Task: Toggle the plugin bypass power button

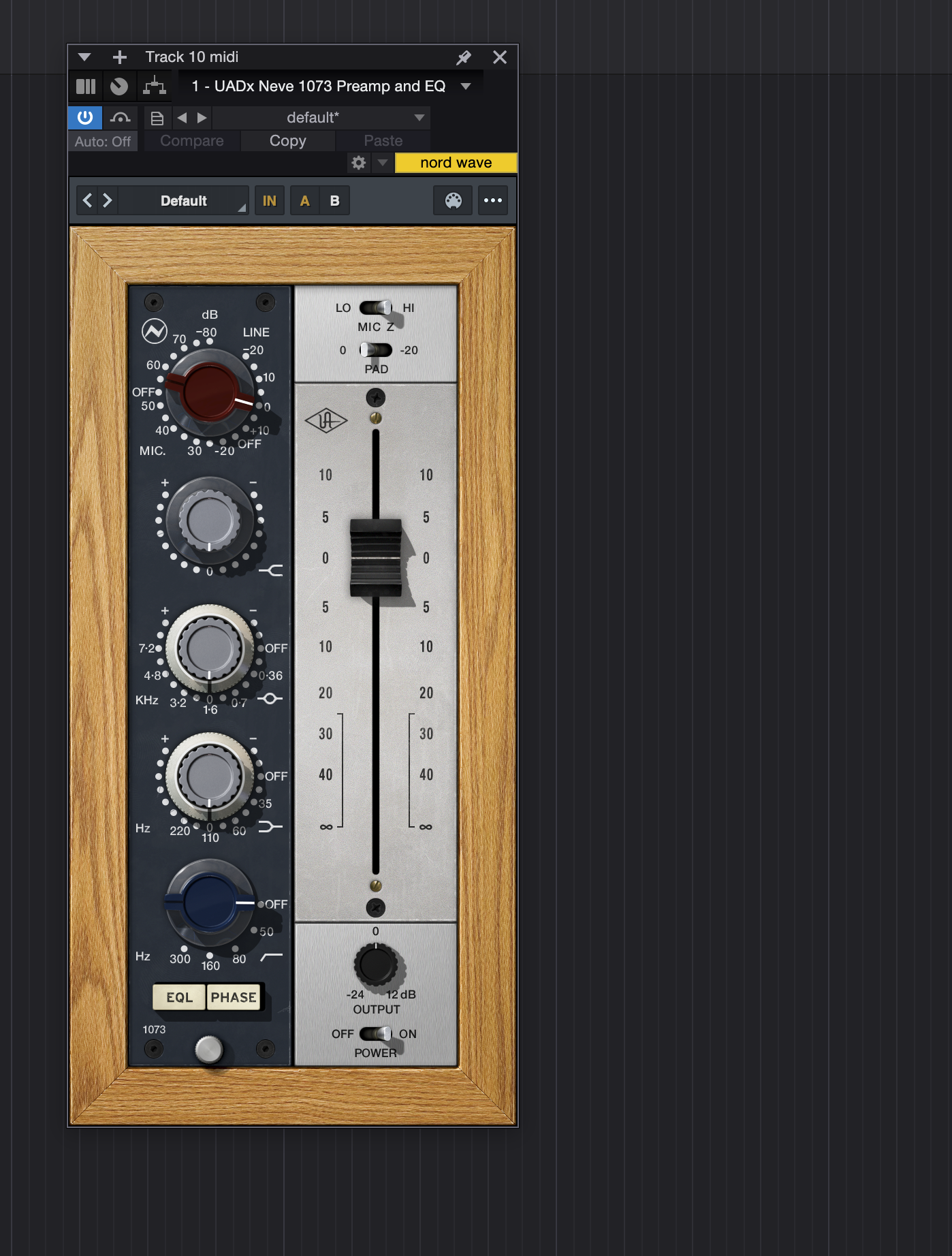Action: (x=85, y=118)
